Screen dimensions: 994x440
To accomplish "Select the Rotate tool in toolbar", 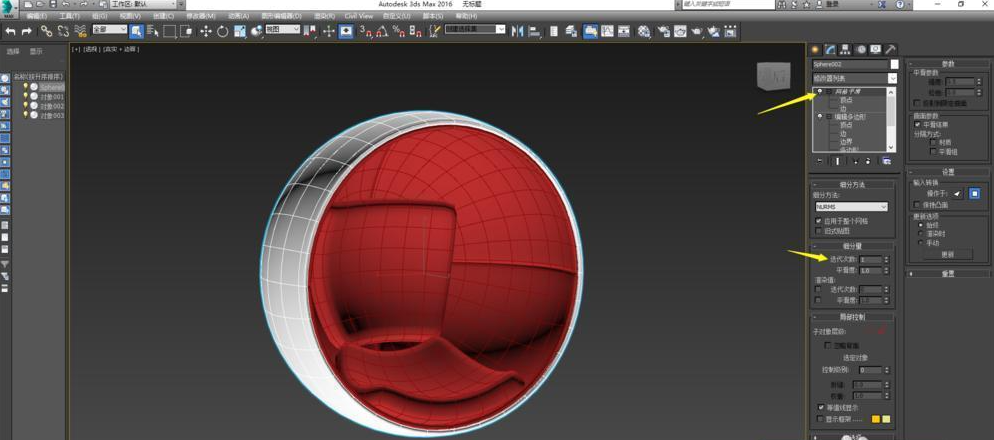I will (222, 31).
